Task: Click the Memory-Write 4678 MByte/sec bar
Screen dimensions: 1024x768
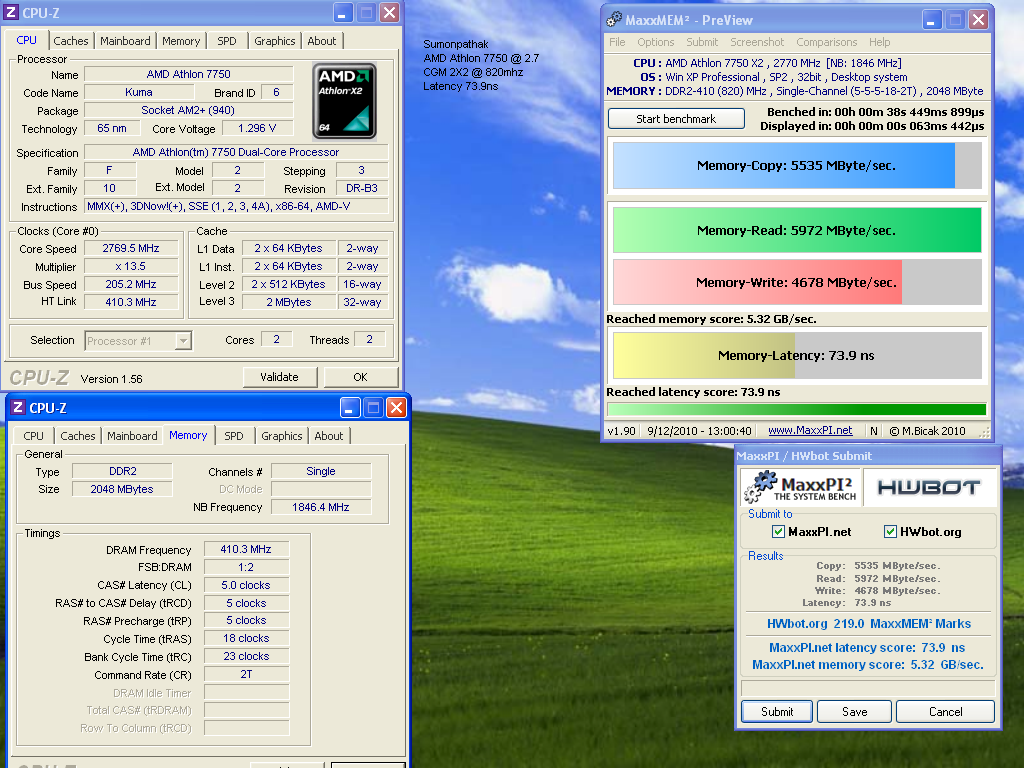Action: tap(797, 283)
